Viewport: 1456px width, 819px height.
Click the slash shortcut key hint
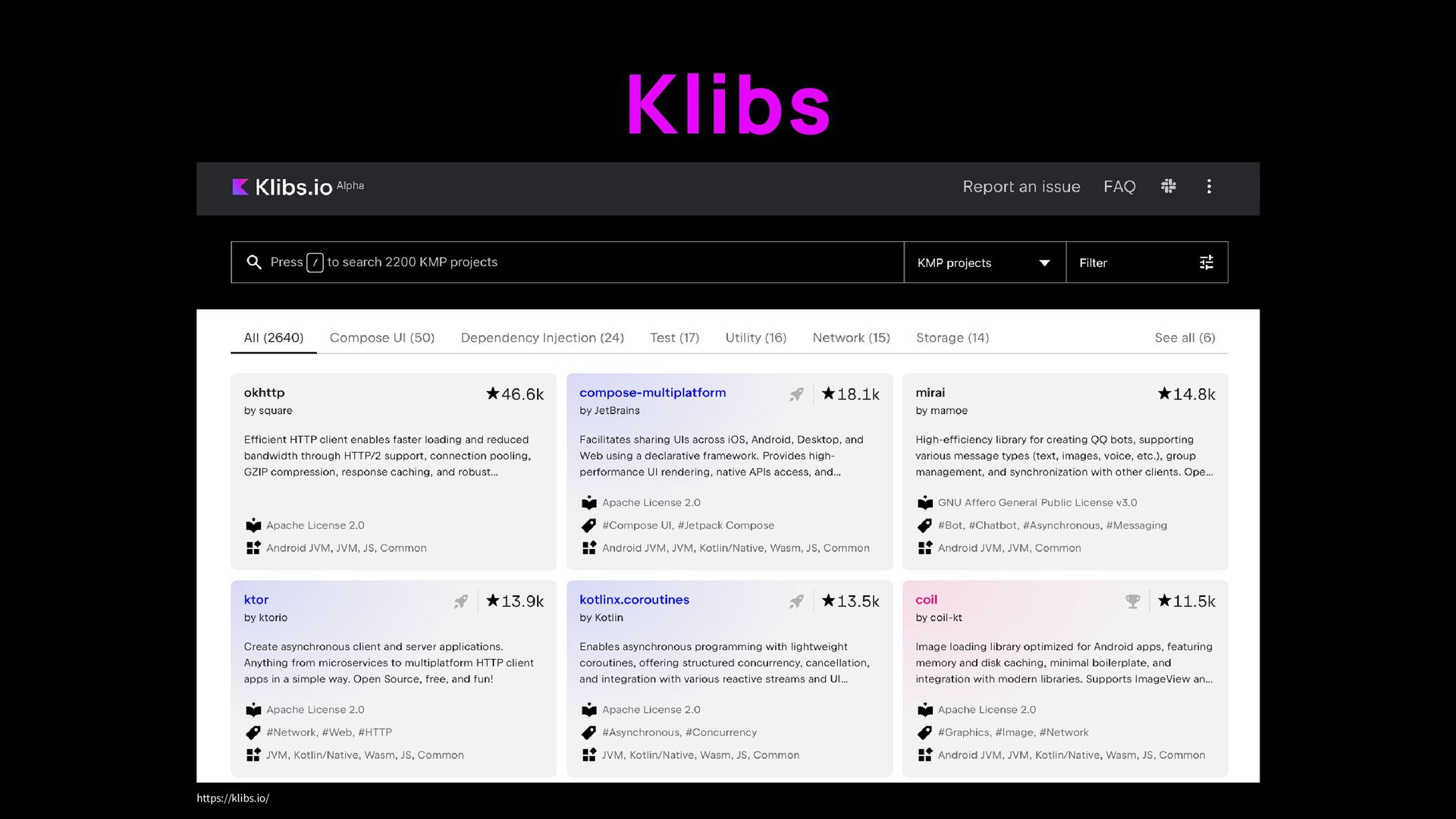pyautogui.click(x=315, y=262)
